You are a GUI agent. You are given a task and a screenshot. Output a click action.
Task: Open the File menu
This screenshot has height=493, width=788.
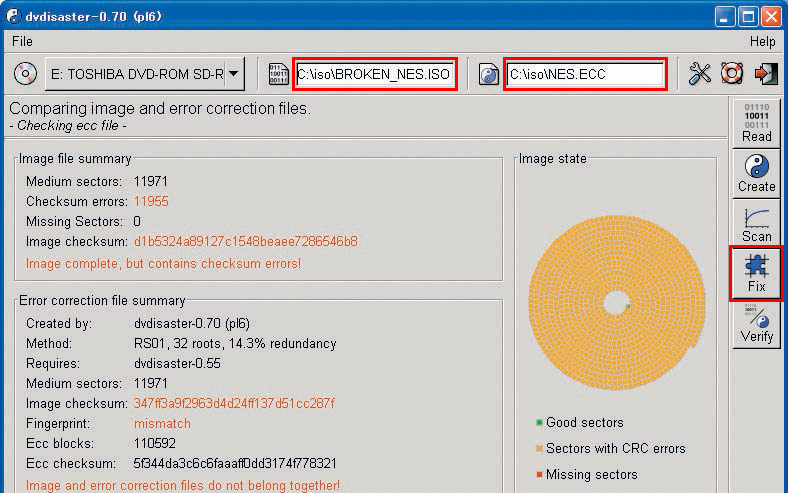click(x=22, y=41)
